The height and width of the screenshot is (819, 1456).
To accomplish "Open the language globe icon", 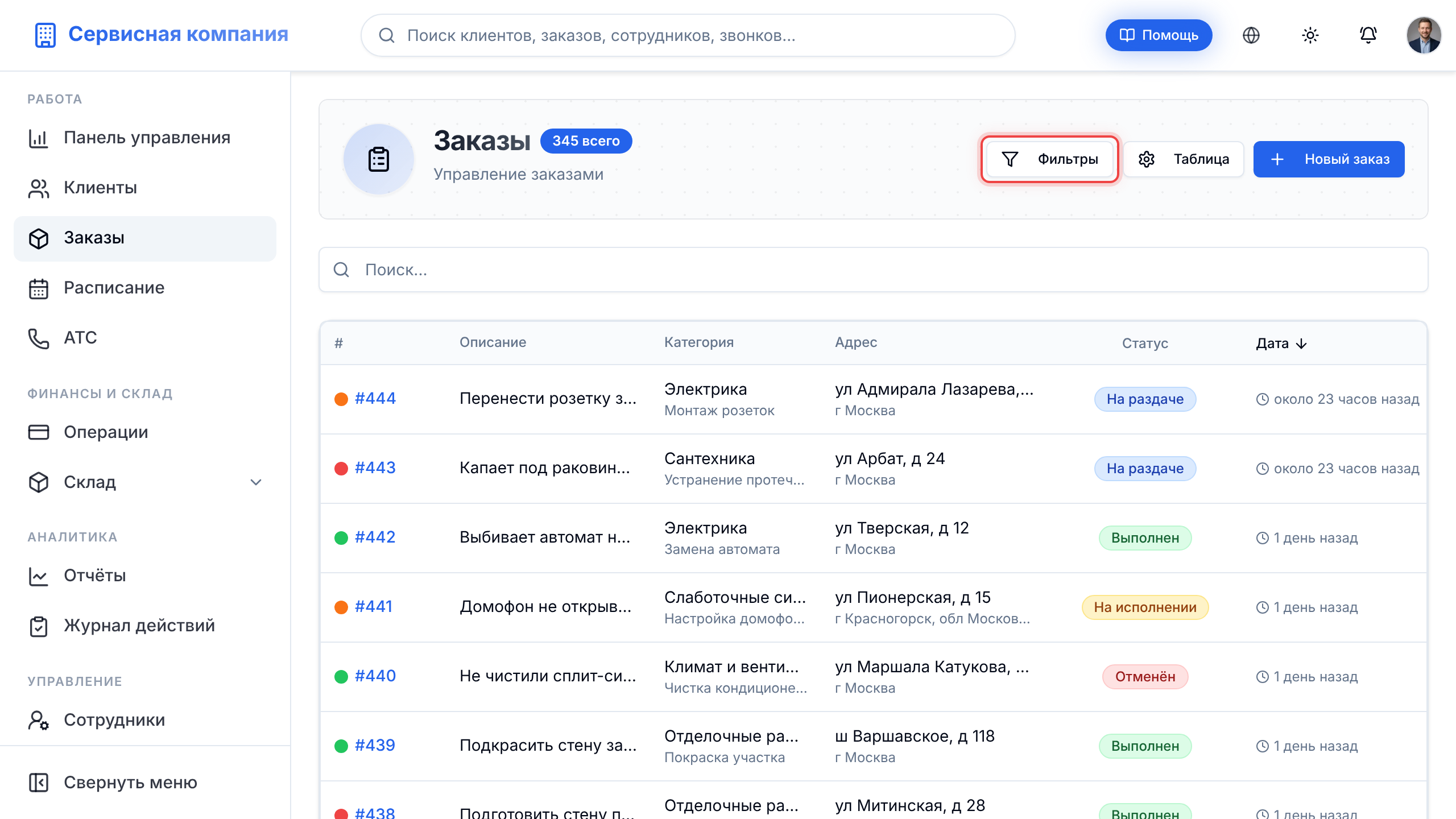I will (x=1251, y=35).
